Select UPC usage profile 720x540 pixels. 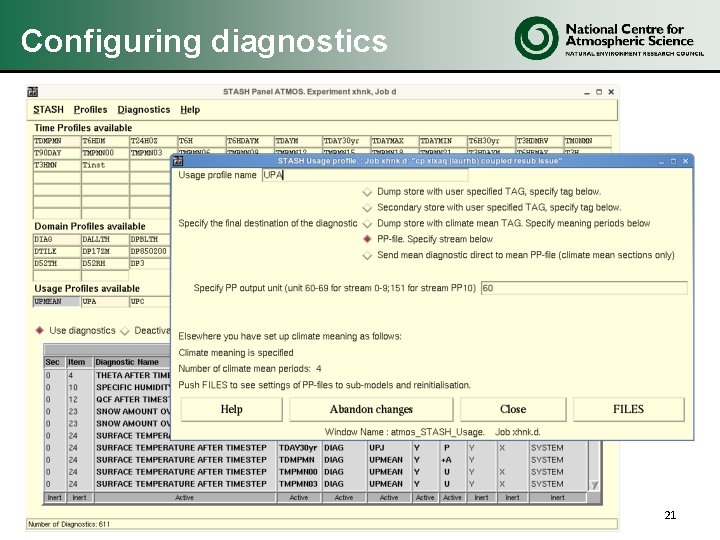pos(150,302)
